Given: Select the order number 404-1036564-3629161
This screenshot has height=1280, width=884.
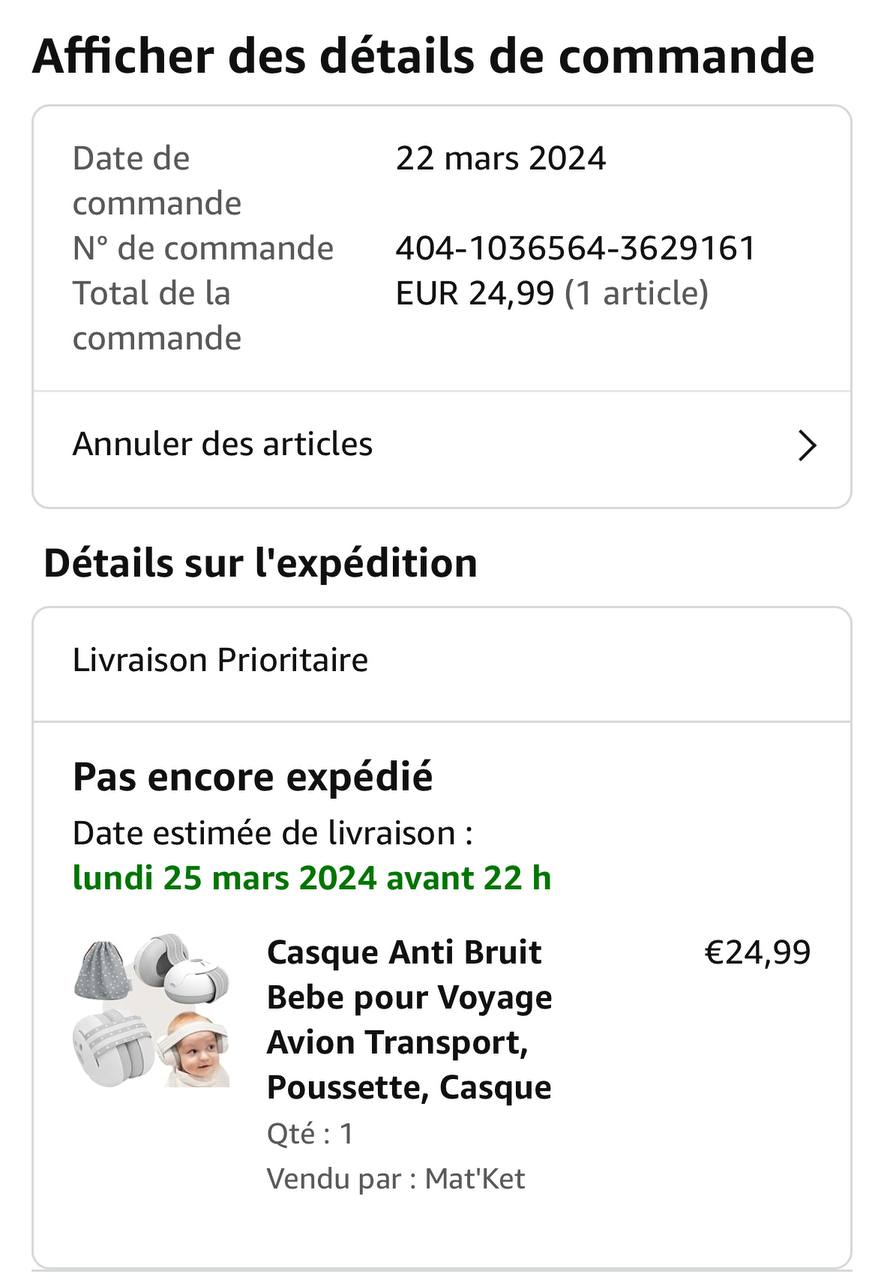Looking at the screenshot, I should click(x=575, y=248).
